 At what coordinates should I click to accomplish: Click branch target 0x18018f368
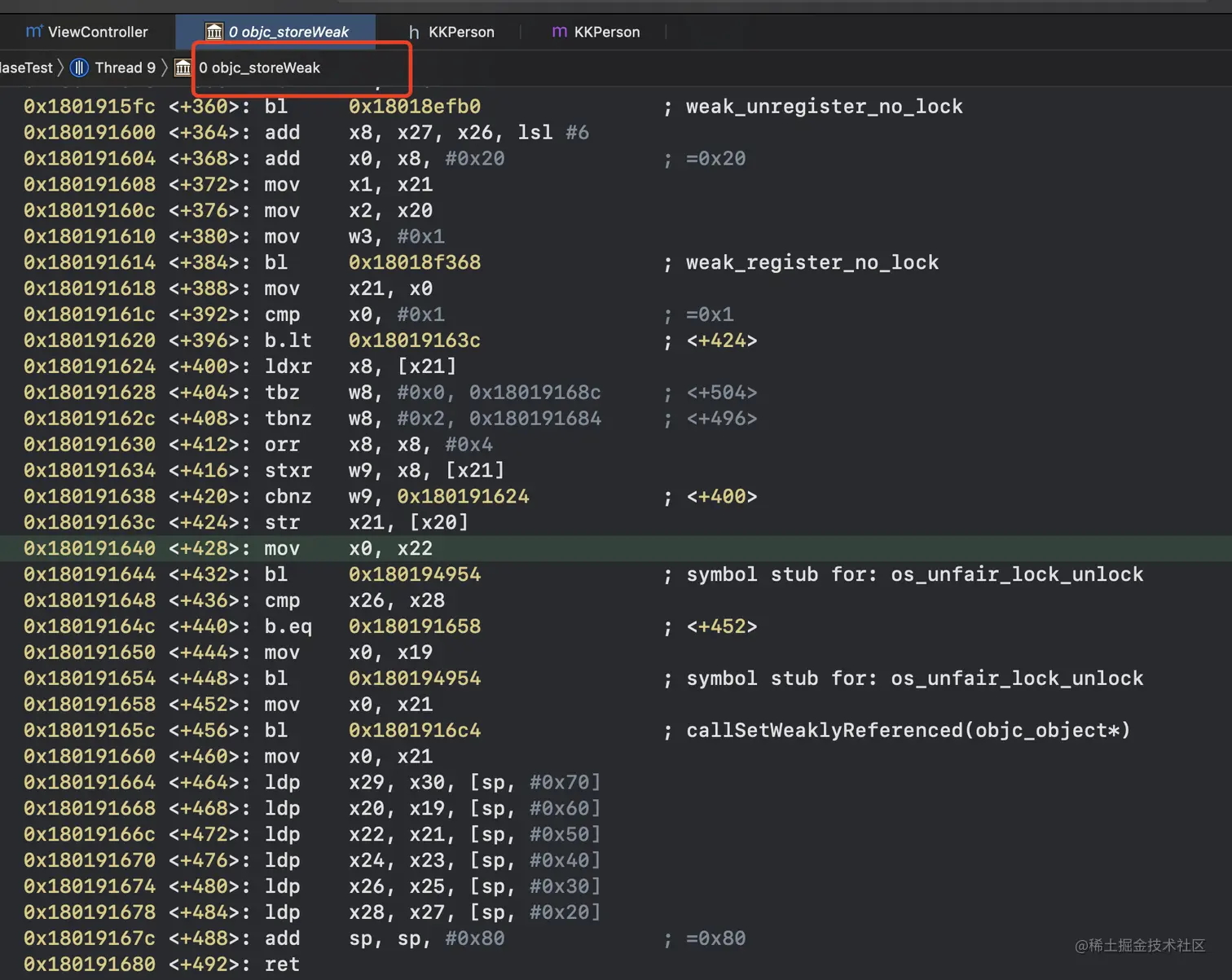[x=415, y=262]
